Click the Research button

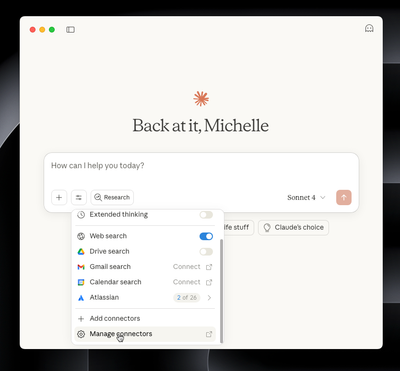tap(112, 197)
